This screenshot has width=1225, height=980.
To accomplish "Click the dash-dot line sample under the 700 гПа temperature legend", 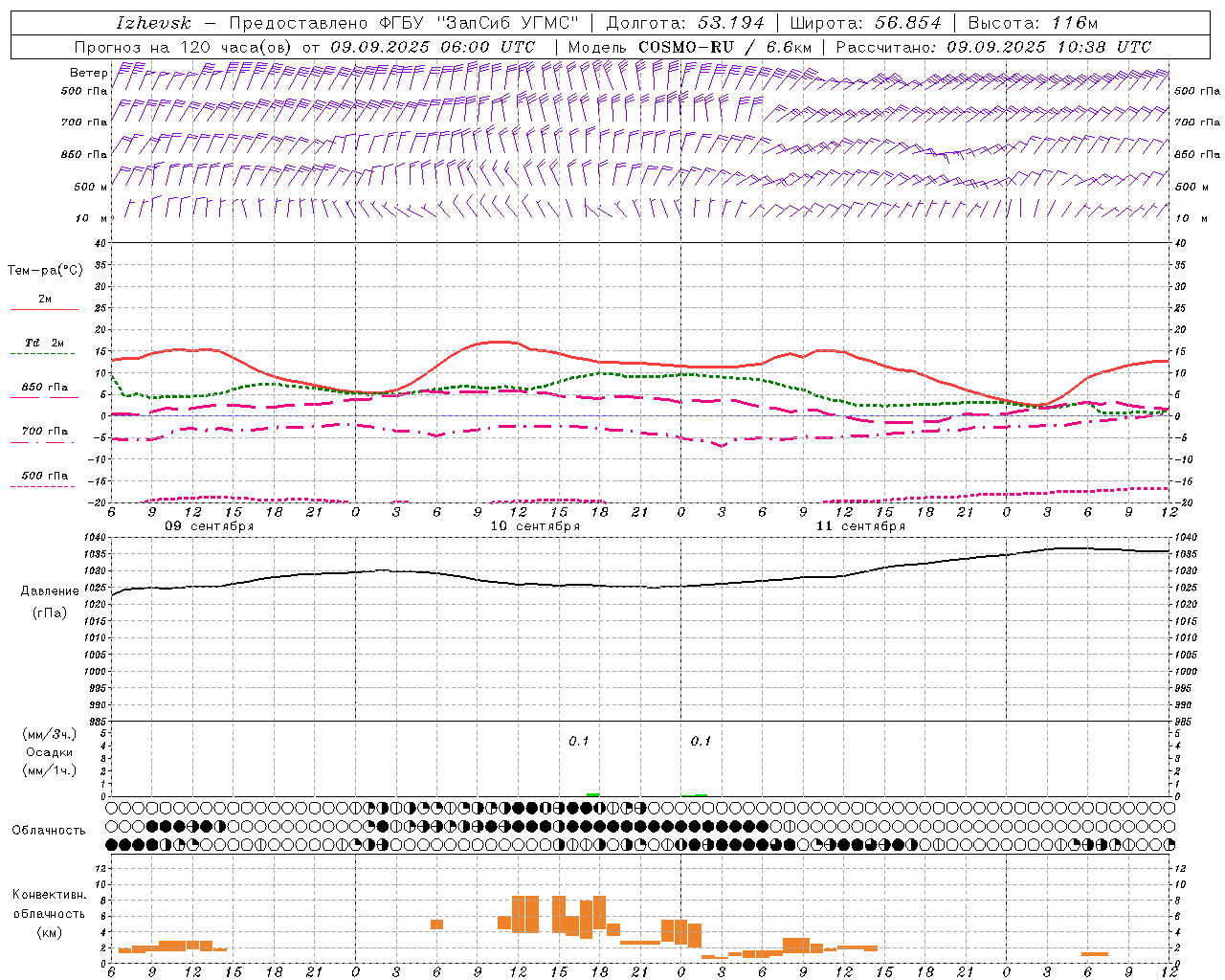I will [42, 443].
